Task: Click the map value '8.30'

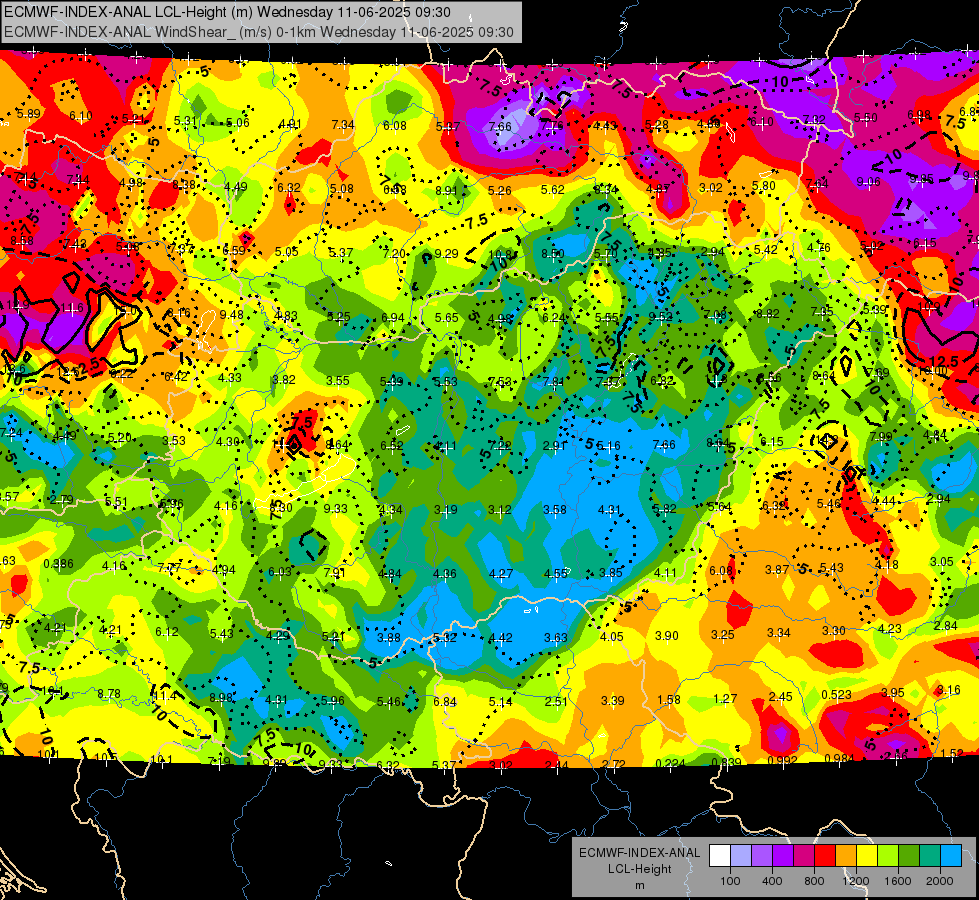Action: click(x=281, y=507)
